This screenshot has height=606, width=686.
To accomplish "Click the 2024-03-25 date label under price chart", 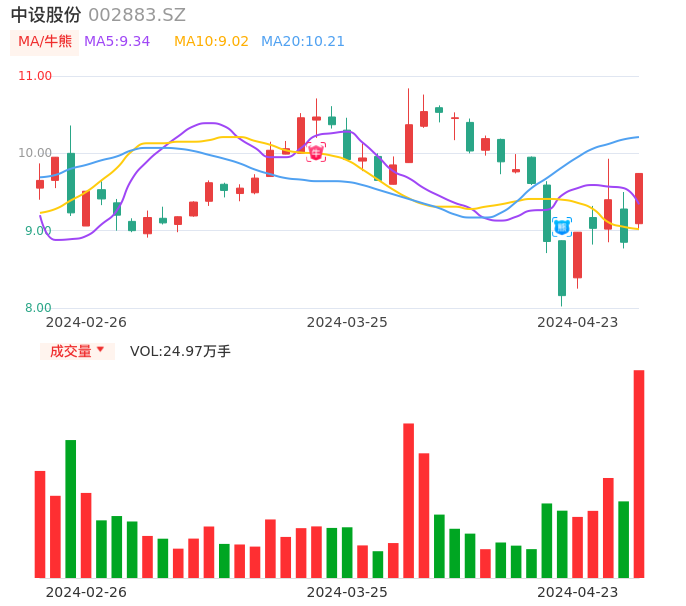I will 347,322.
